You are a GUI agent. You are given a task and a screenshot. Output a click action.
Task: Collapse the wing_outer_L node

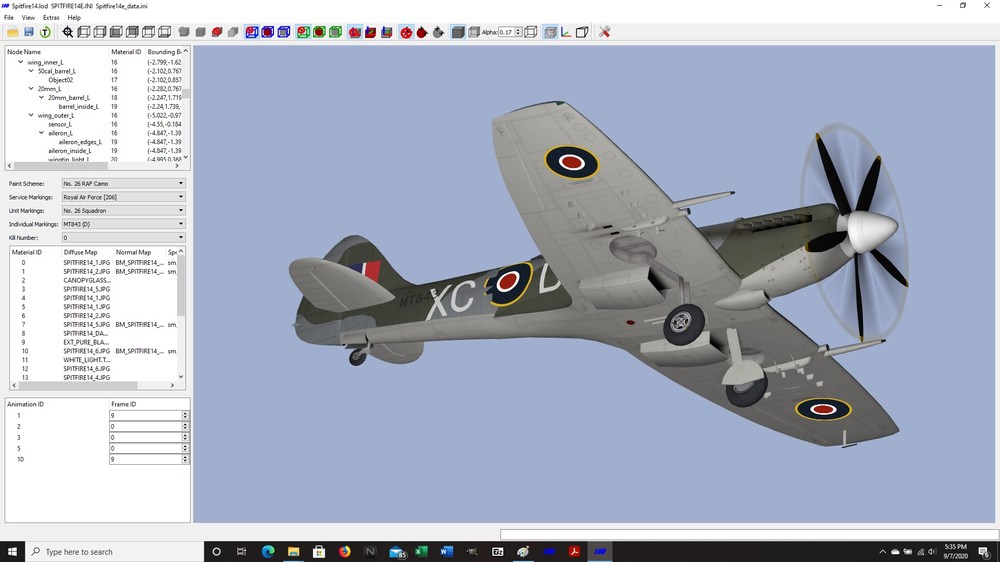coord(31,115)
